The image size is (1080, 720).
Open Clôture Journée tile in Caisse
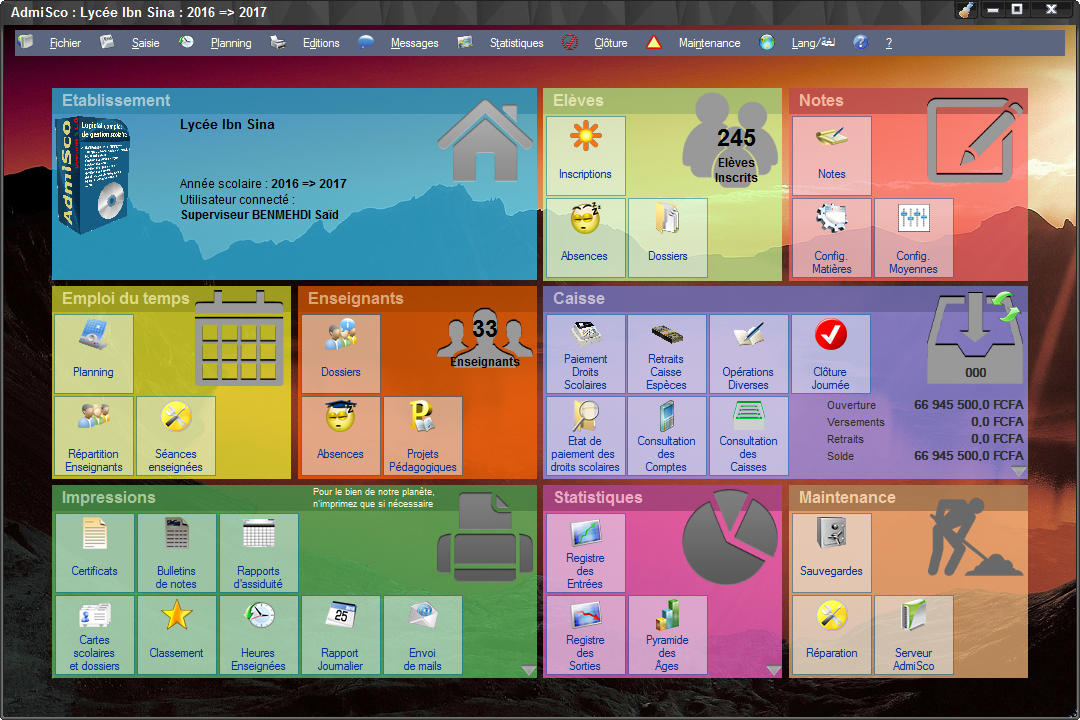830,353
